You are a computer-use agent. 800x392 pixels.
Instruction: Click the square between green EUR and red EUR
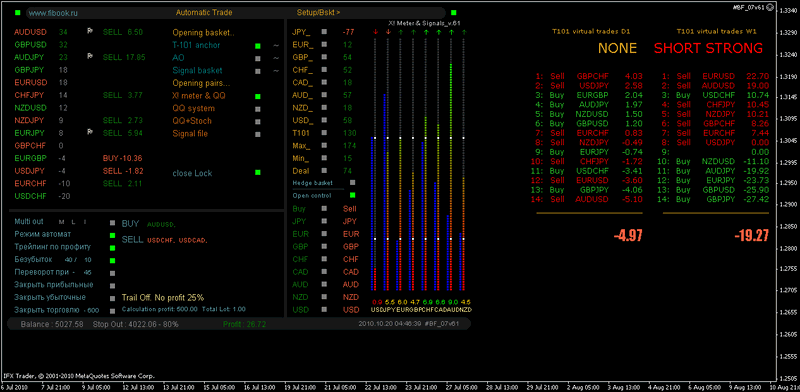point(324,234)
